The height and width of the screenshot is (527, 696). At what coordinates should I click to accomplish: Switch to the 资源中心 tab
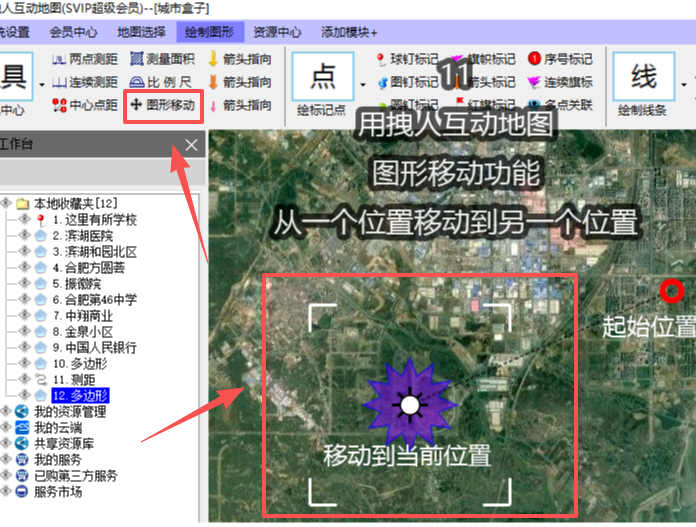point(277,32)
